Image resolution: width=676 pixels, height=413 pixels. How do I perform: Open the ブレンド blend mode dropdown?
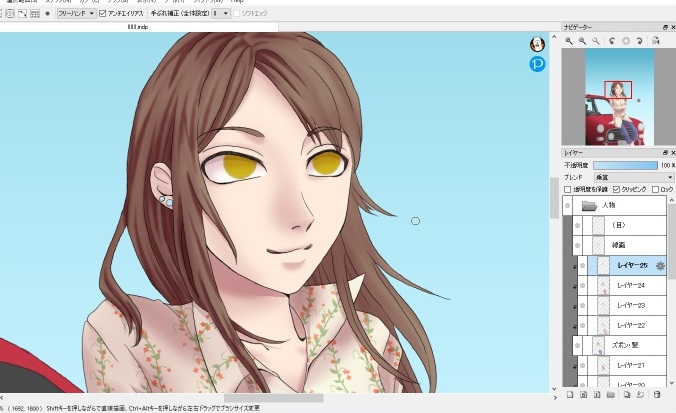(x=633, y=177)
